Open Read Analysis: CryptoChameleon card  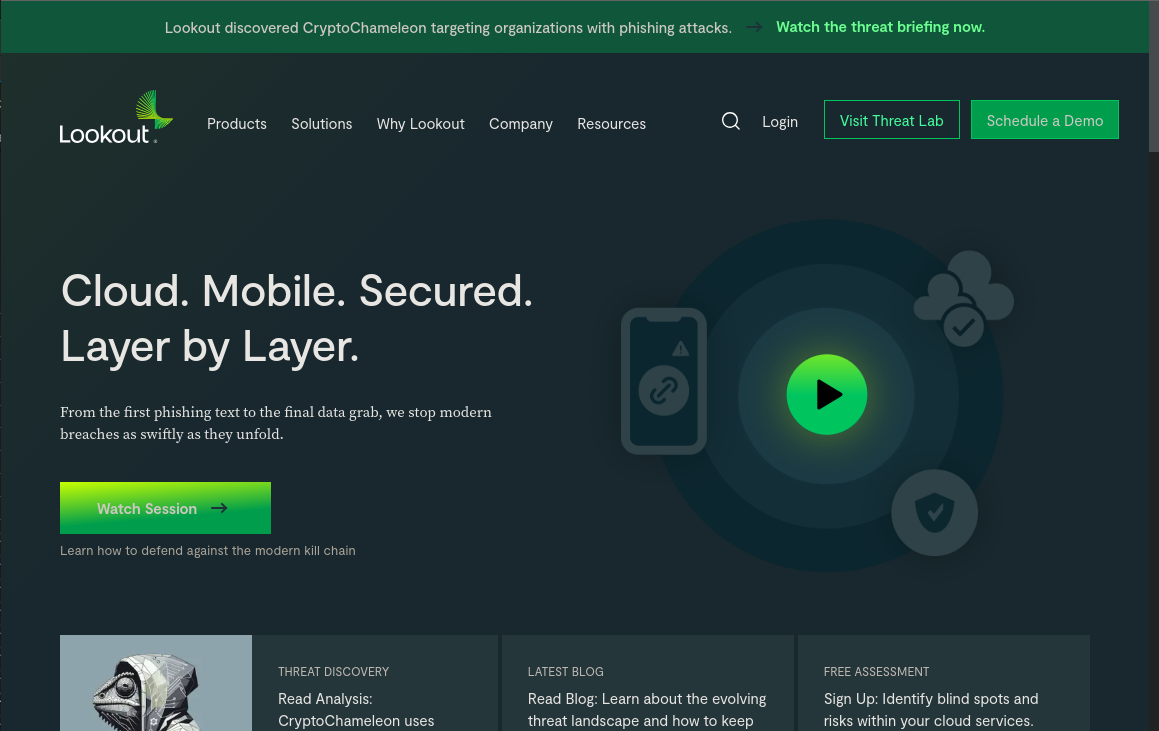coord(375,683)
